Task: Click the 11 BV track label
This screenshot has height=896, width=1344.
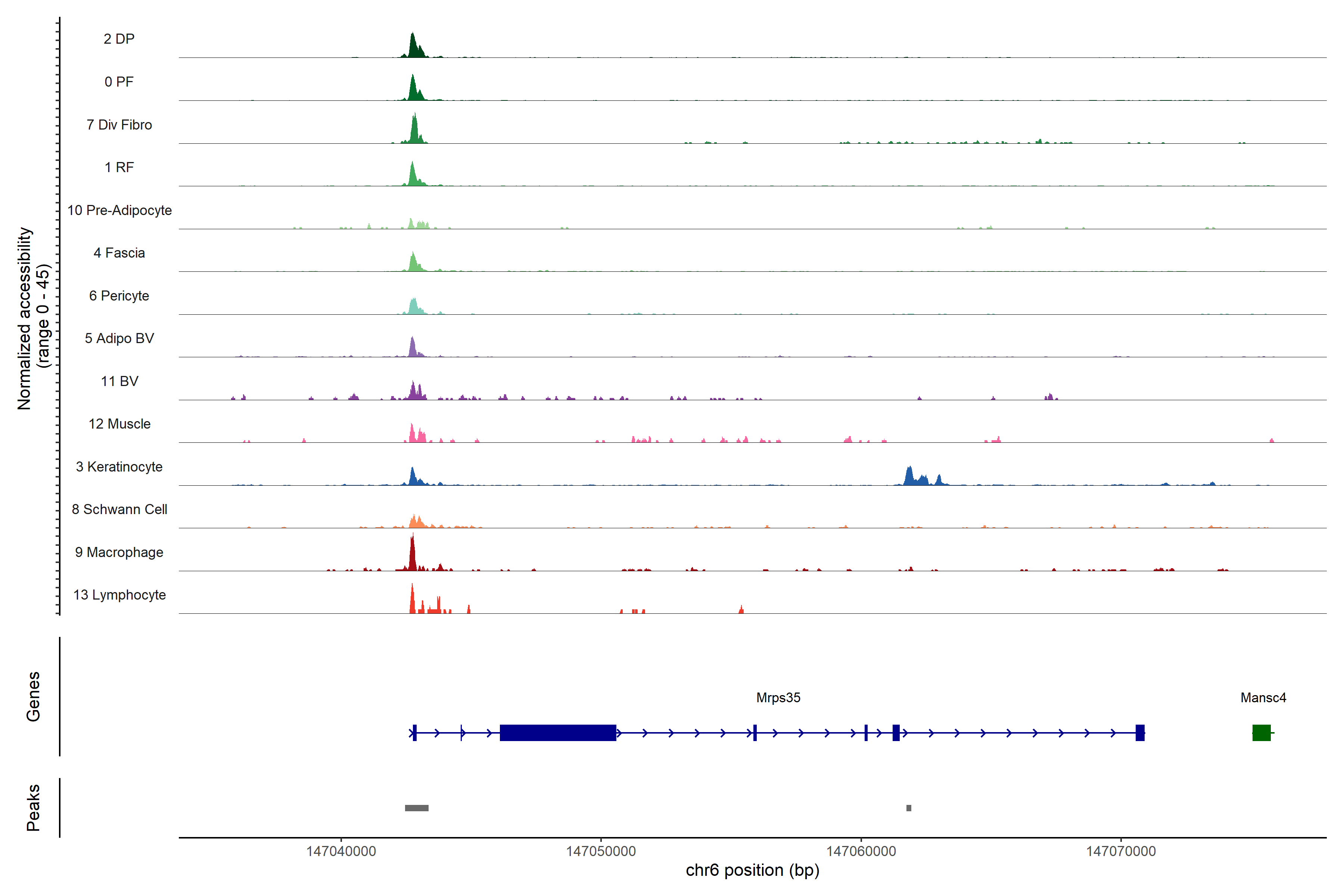Action: [119, 381]
